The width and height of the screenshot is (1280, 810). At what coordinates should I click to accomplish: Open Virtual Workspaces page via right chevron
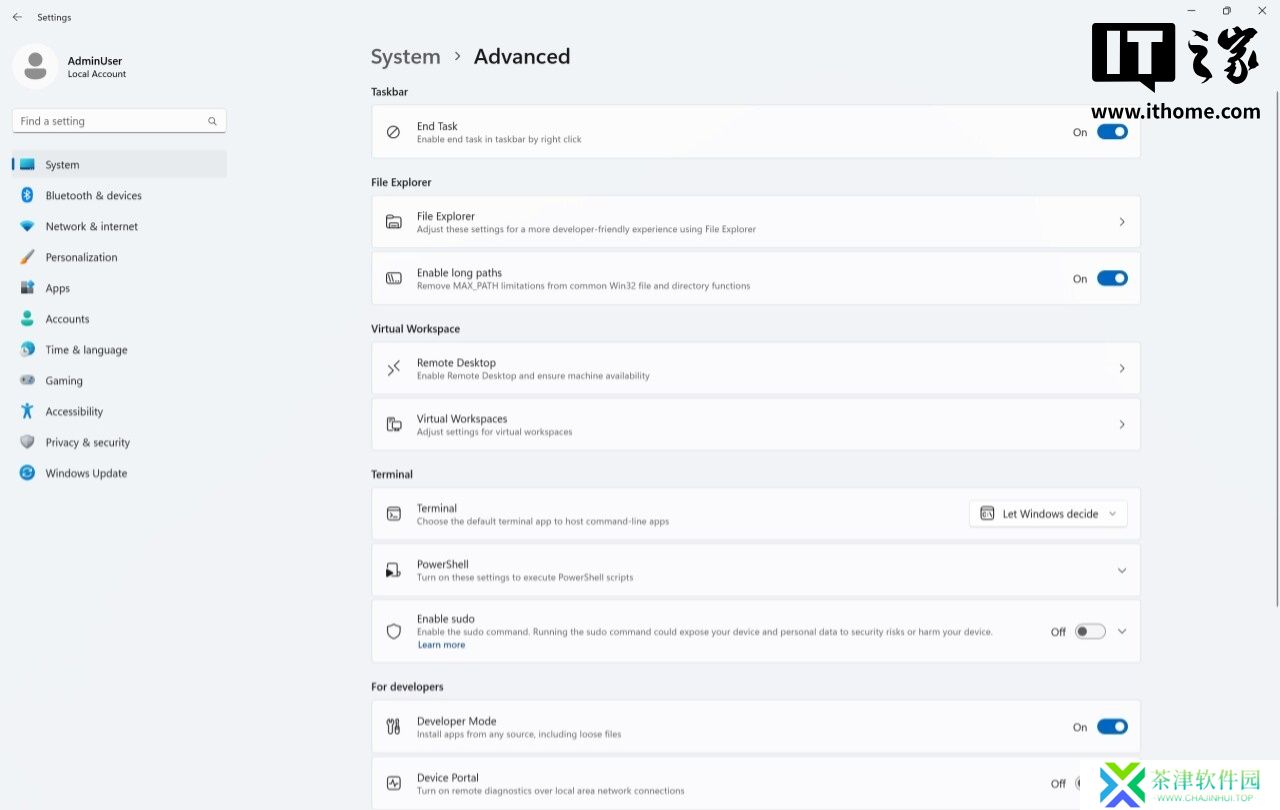point(1122,424)
